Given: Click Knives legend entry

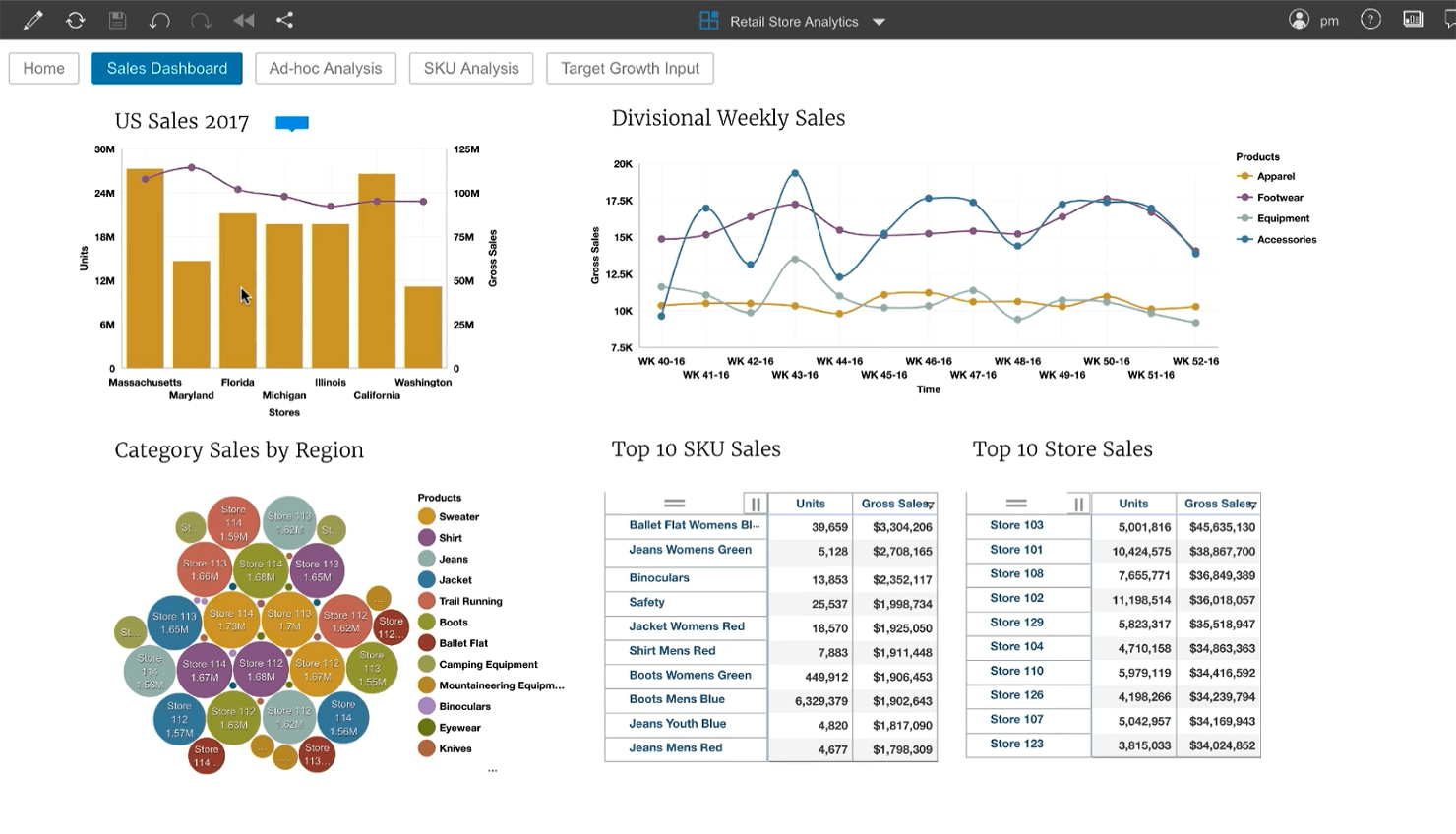Looking at the screenshot, I should click(x=445, y=748).
